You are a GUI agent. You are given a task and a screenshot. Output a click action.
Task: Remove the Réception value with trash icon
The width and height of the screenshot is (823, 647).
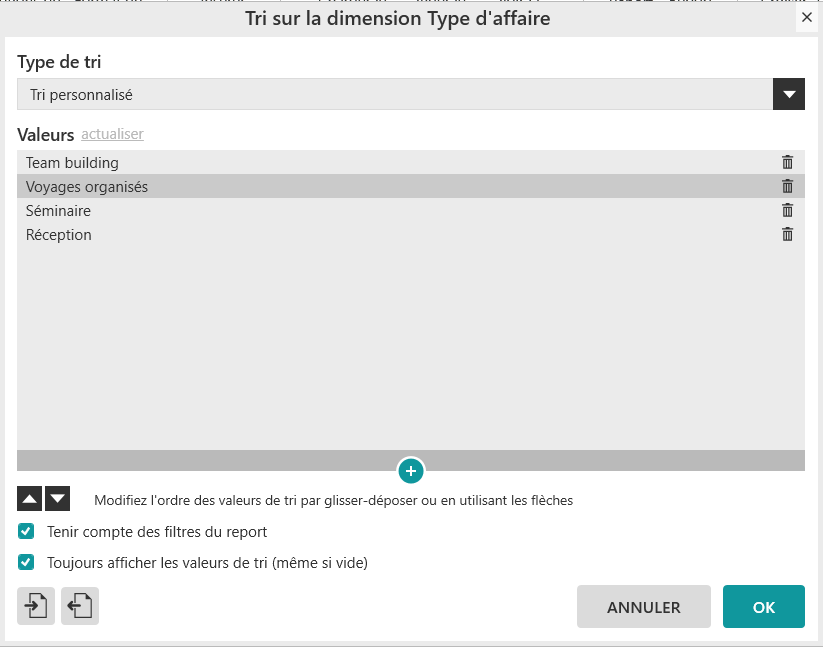click(x=787, y=234)
